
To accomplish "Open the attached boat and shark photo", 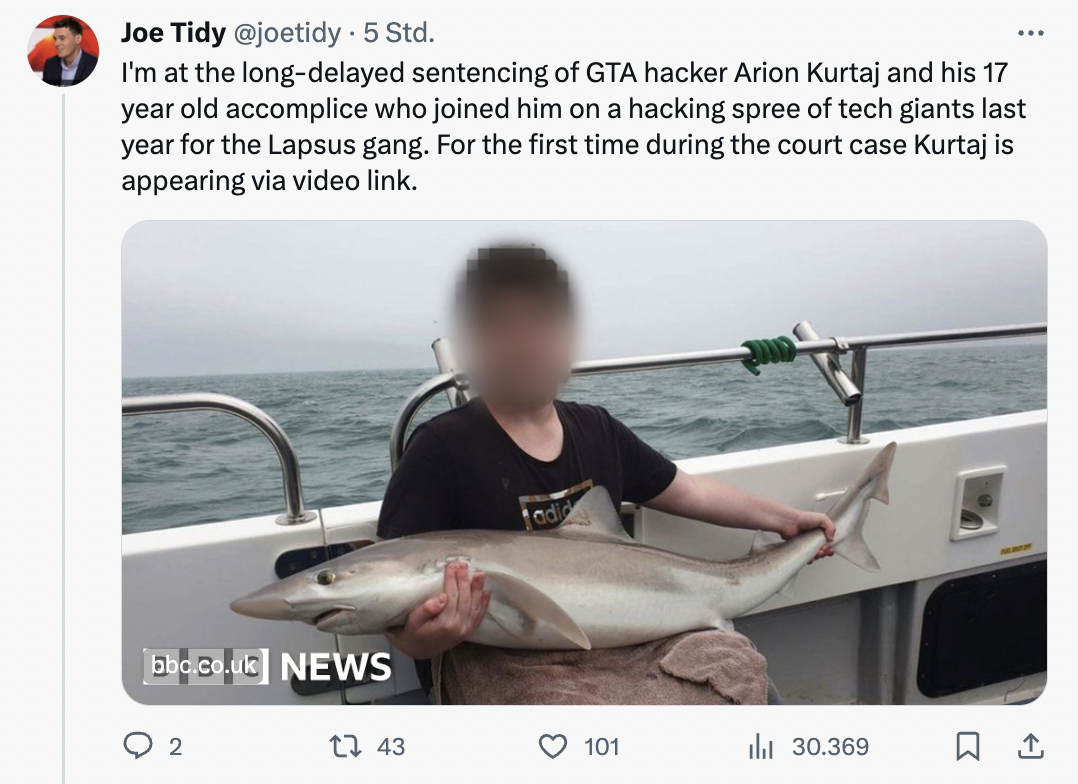I will coord(584,462).
